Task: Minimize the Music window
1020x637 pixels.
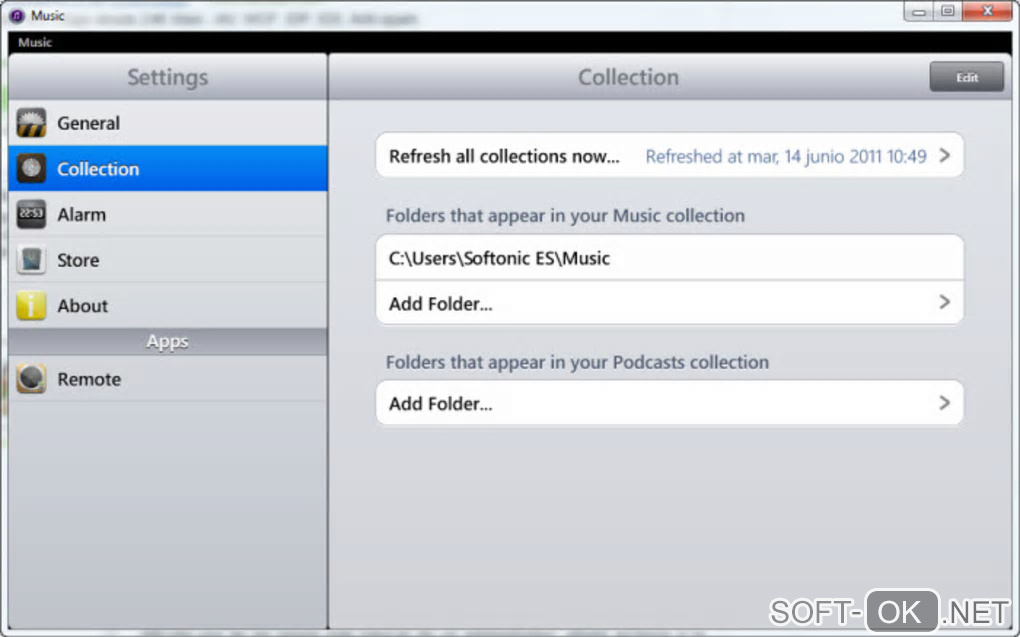Action: coord(919,12)
